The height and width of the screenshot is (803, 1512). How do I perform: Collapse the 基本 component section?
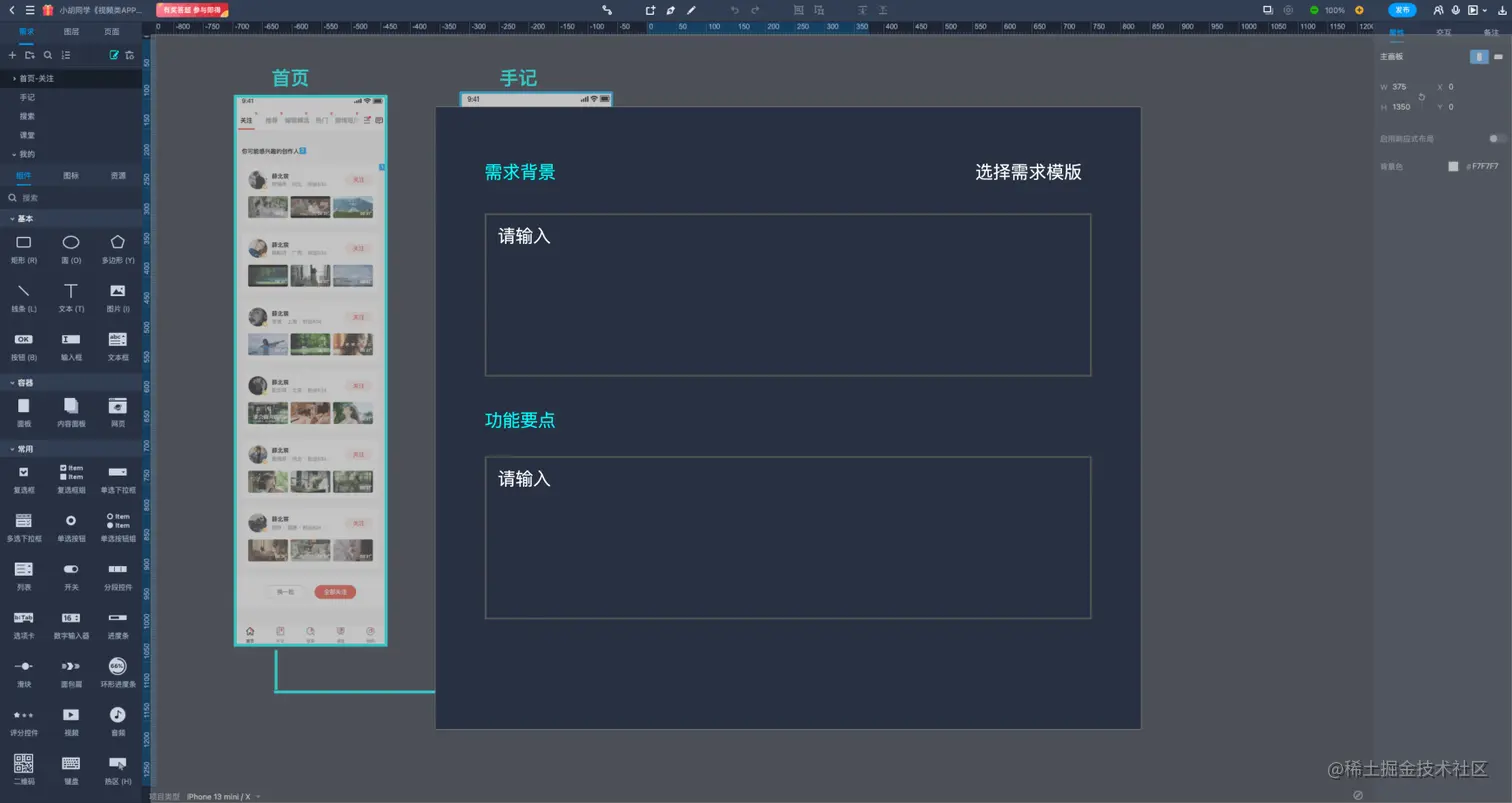point(12,219)
